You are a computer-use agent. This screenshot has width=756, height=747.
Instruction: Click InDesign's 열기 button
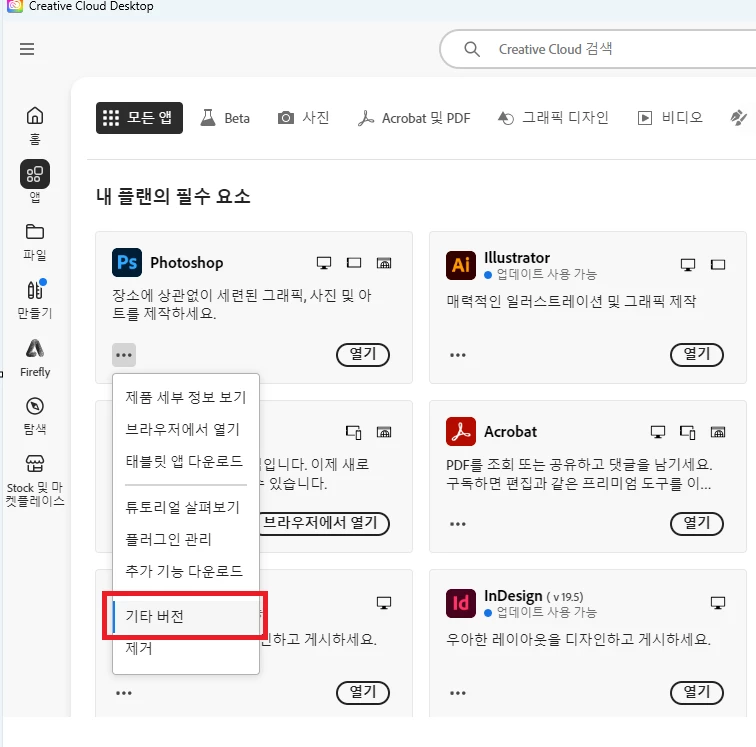coord(697,693)
